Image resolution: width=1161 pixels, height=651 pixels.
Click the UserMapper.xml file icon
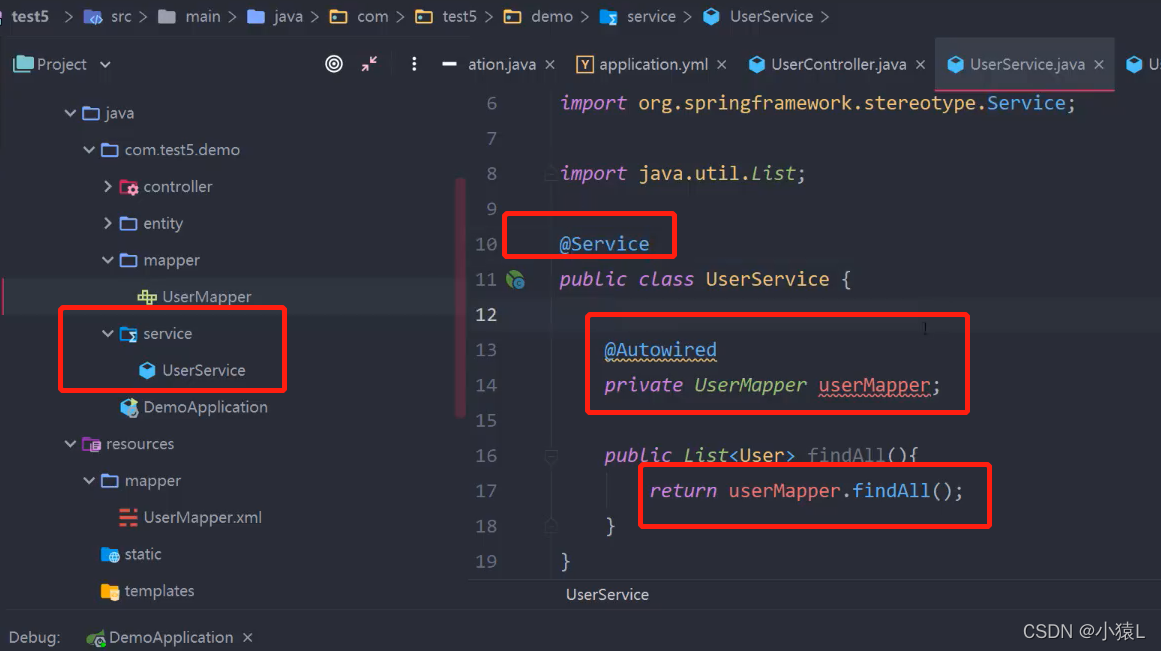(128, 518)
